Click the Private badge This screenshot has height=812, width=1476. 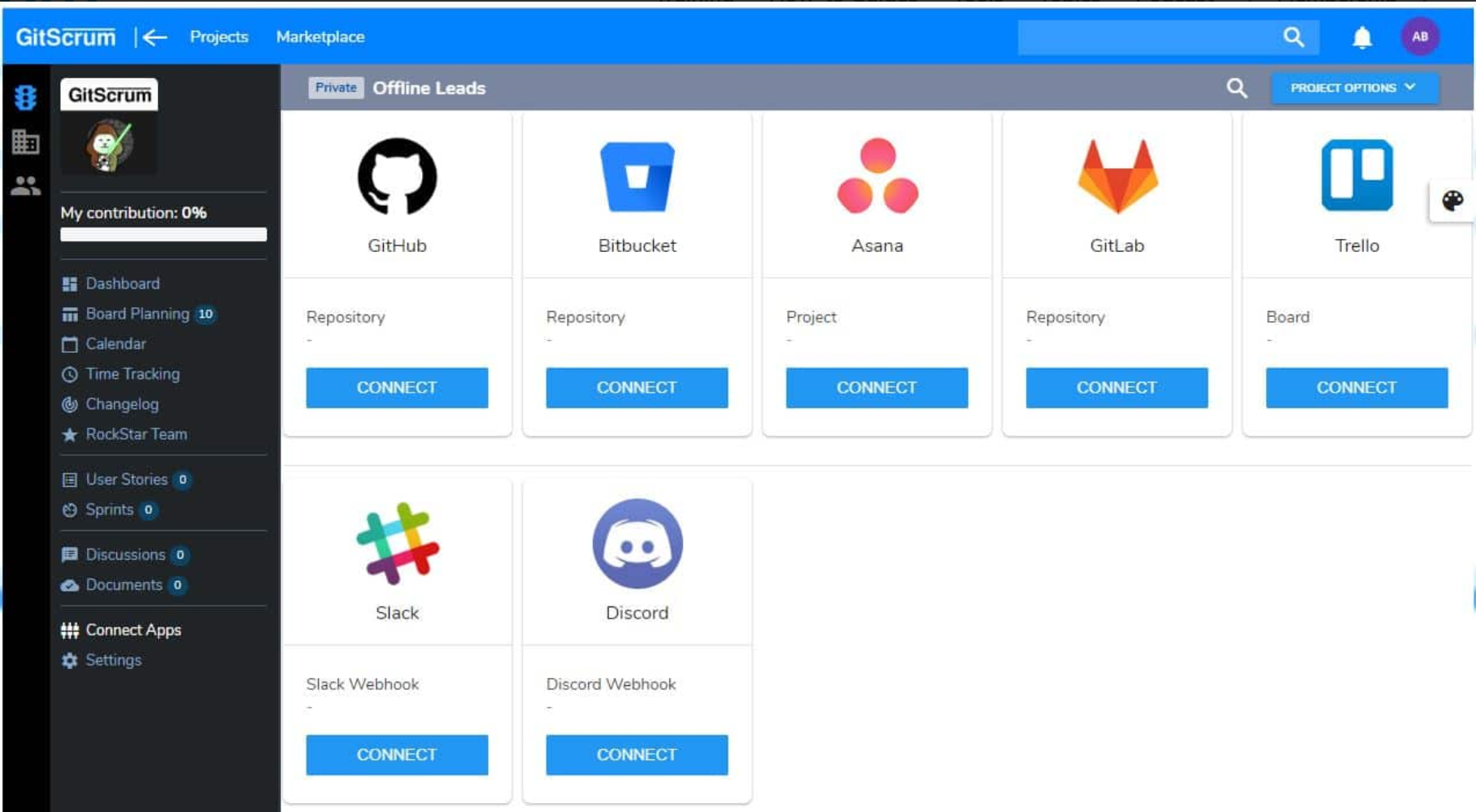point(336,88)
